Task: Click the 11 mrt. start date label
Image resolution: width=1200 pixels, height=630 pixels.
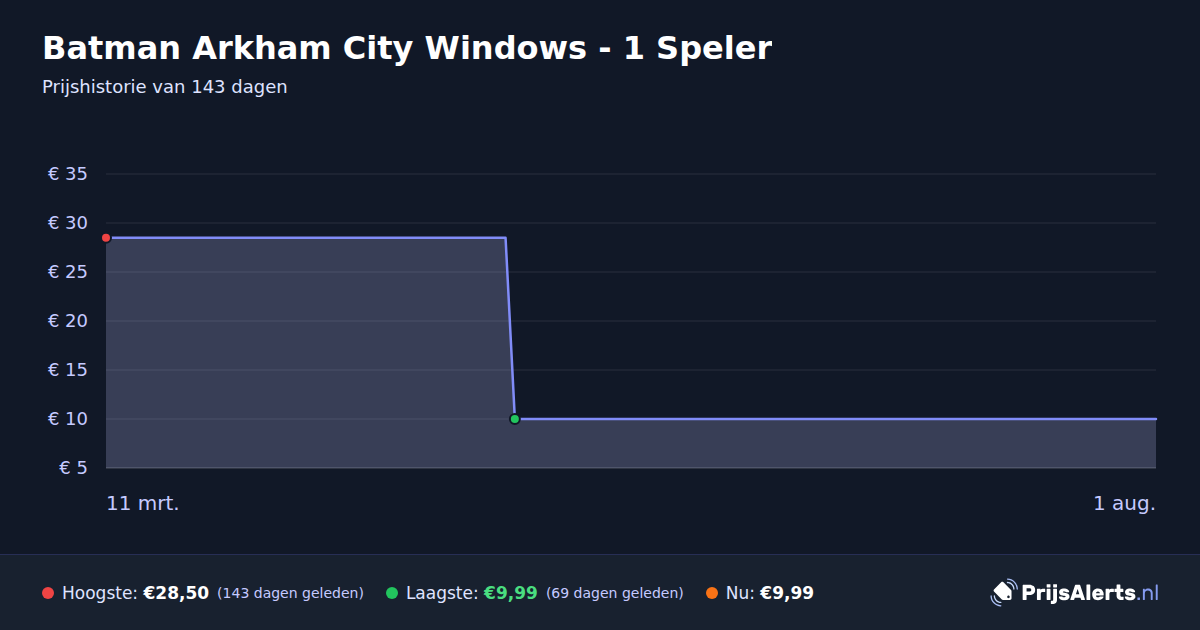Action: click(143, 504)
